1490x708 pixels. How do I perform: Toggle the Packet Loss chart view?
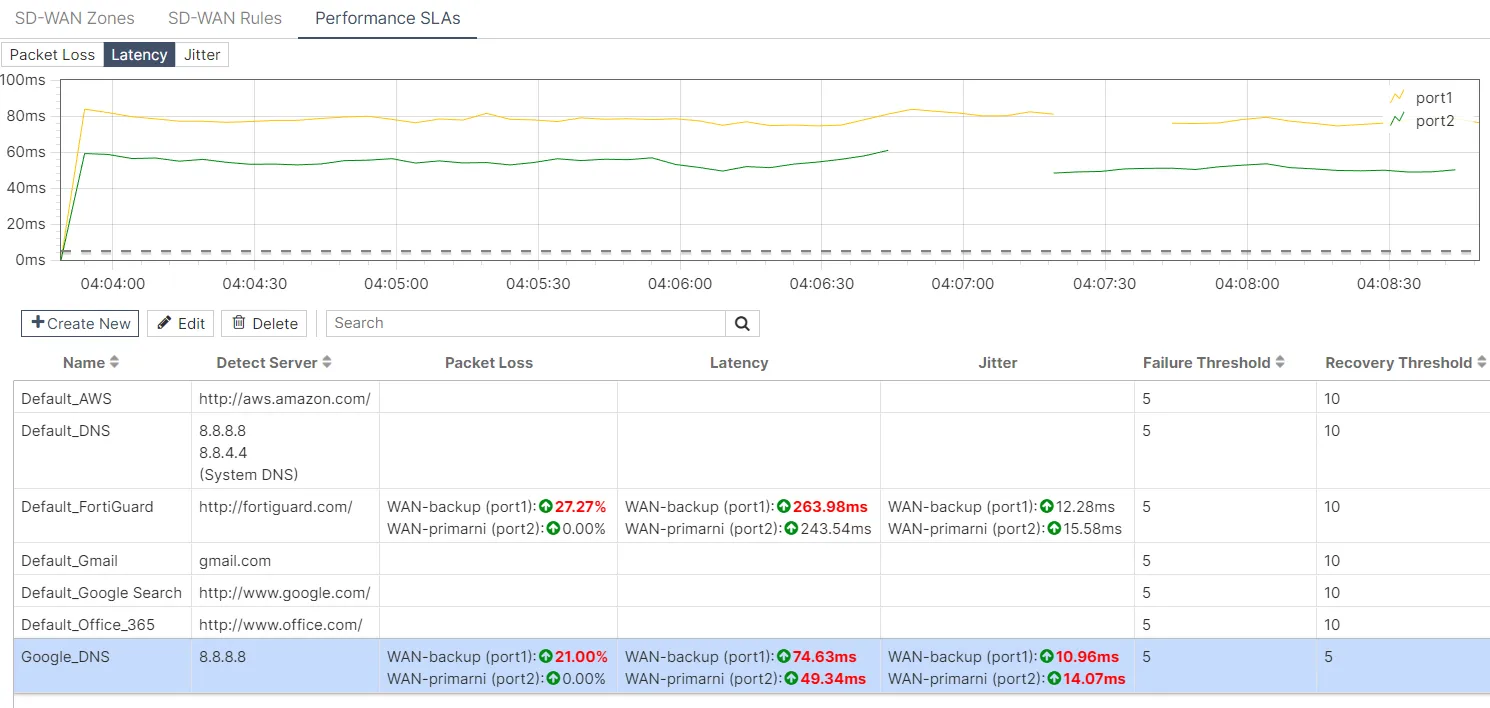52,54
